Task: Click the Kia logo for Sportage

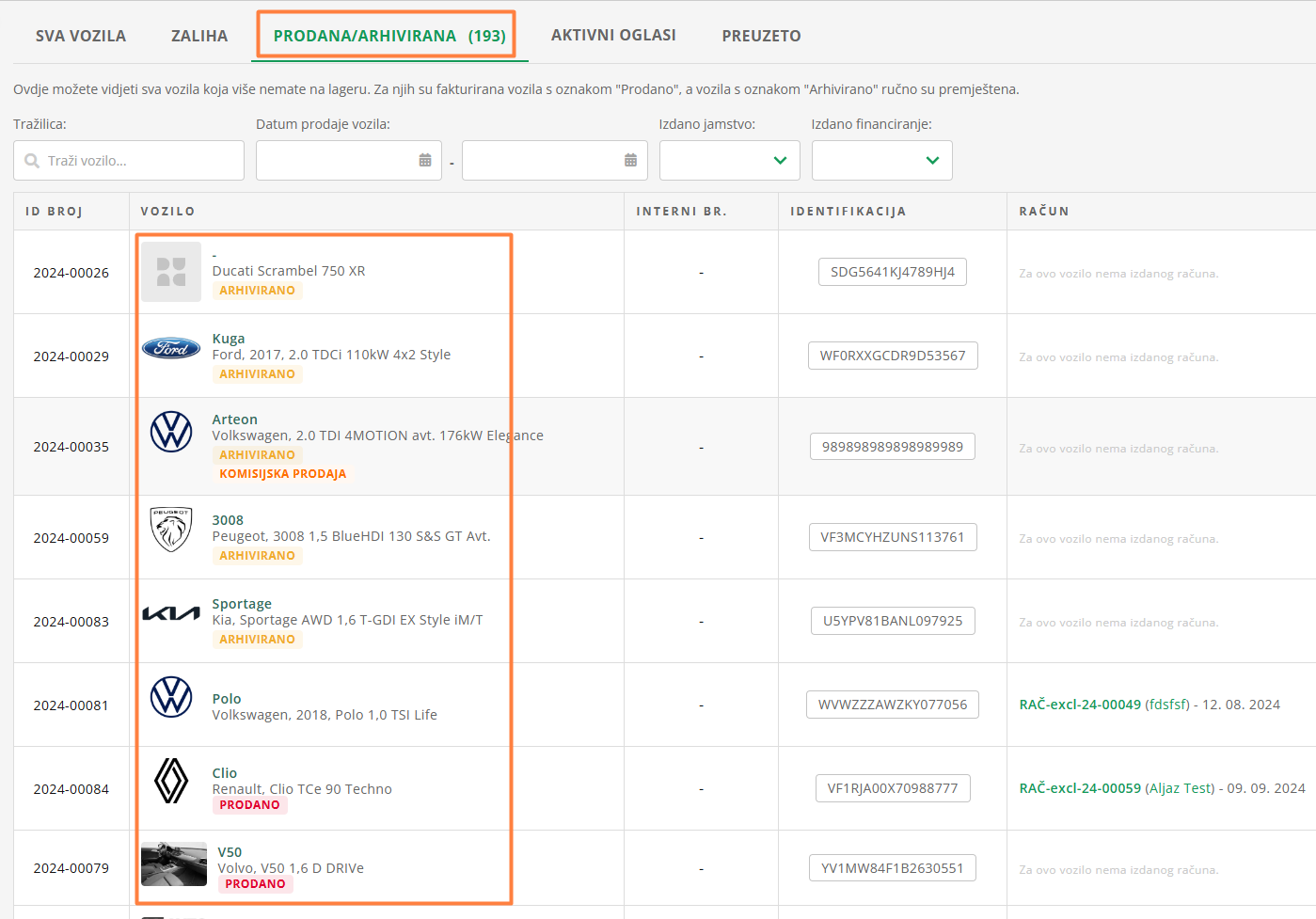Action: coord(171,613)
